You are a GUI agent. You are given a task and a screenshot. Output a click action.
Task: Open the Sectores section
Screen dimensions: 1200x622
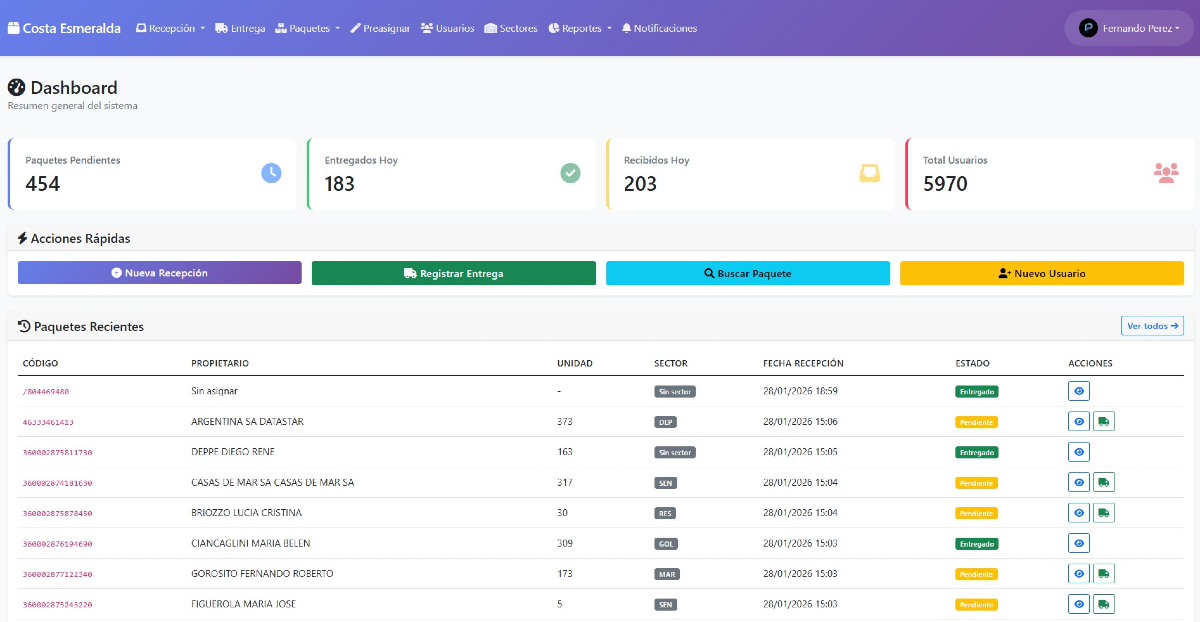511,28
